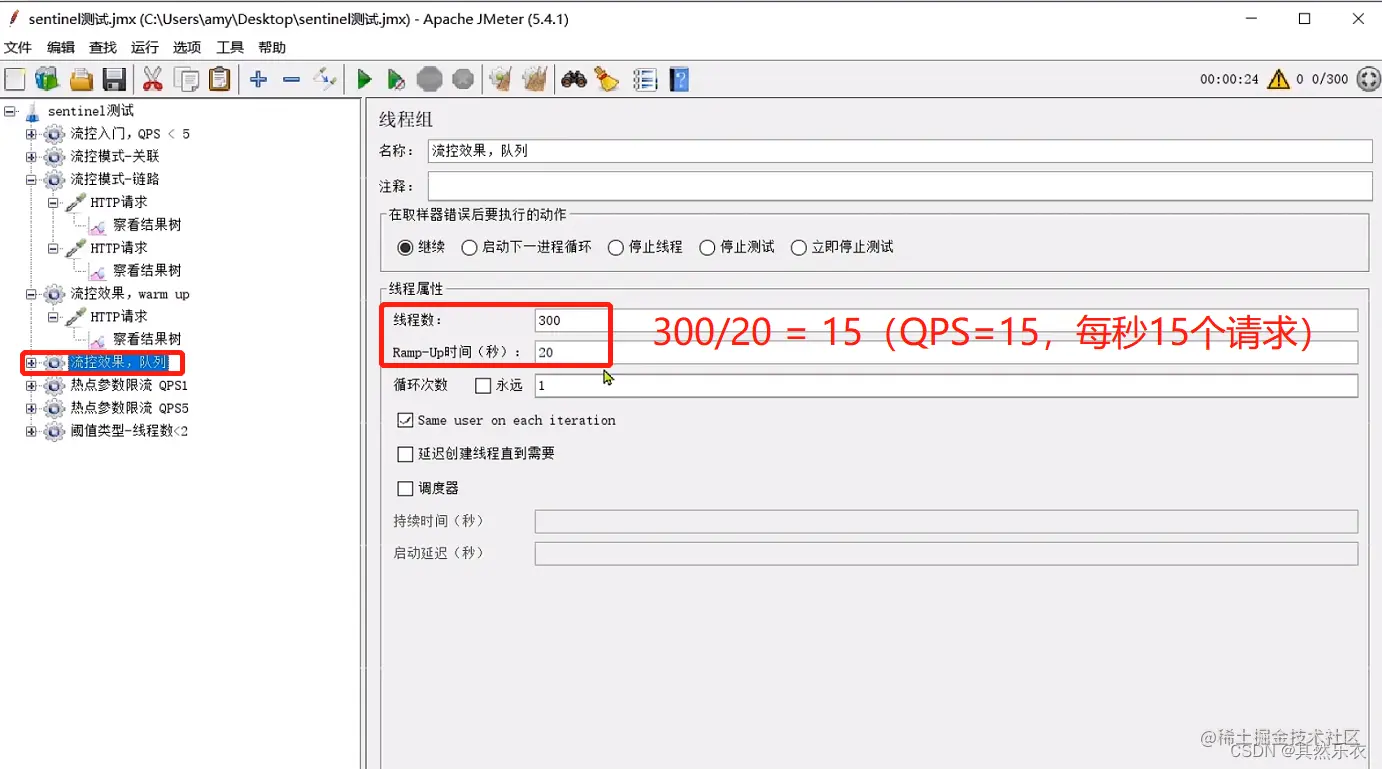Open the 运行 menu
1382x769 pixels.
(x=145, y=47)
